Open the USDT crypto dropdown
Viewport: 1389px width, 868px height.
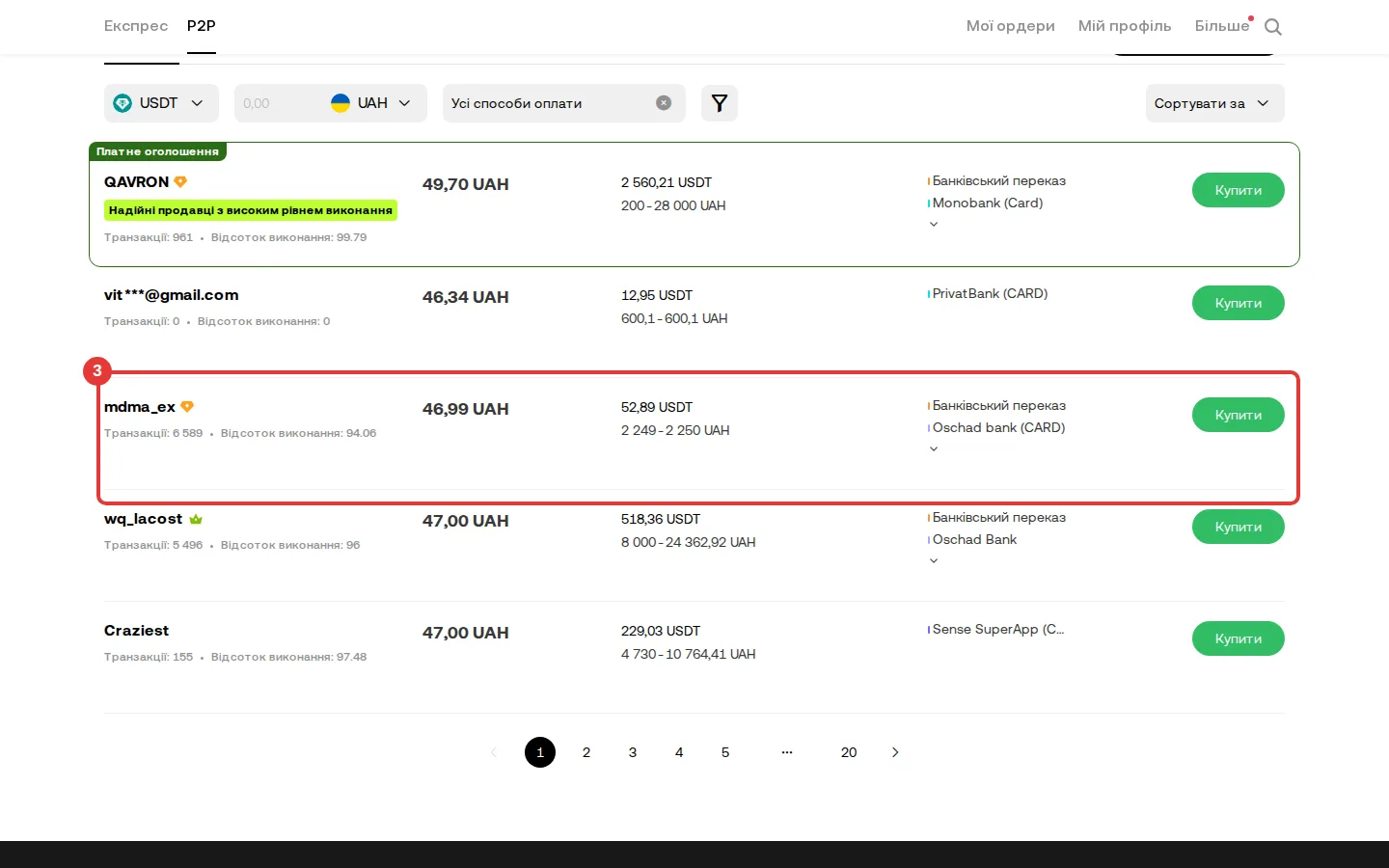(161, 103)
